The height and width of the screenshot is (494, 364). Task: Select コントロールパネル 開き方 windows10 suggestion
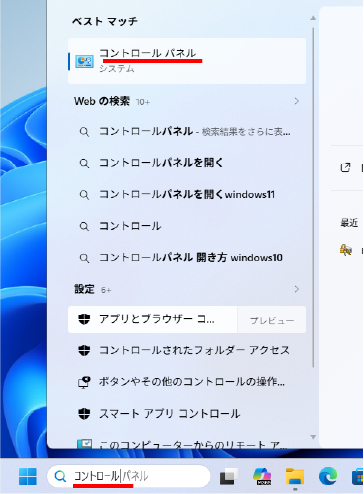click(187, 257)
